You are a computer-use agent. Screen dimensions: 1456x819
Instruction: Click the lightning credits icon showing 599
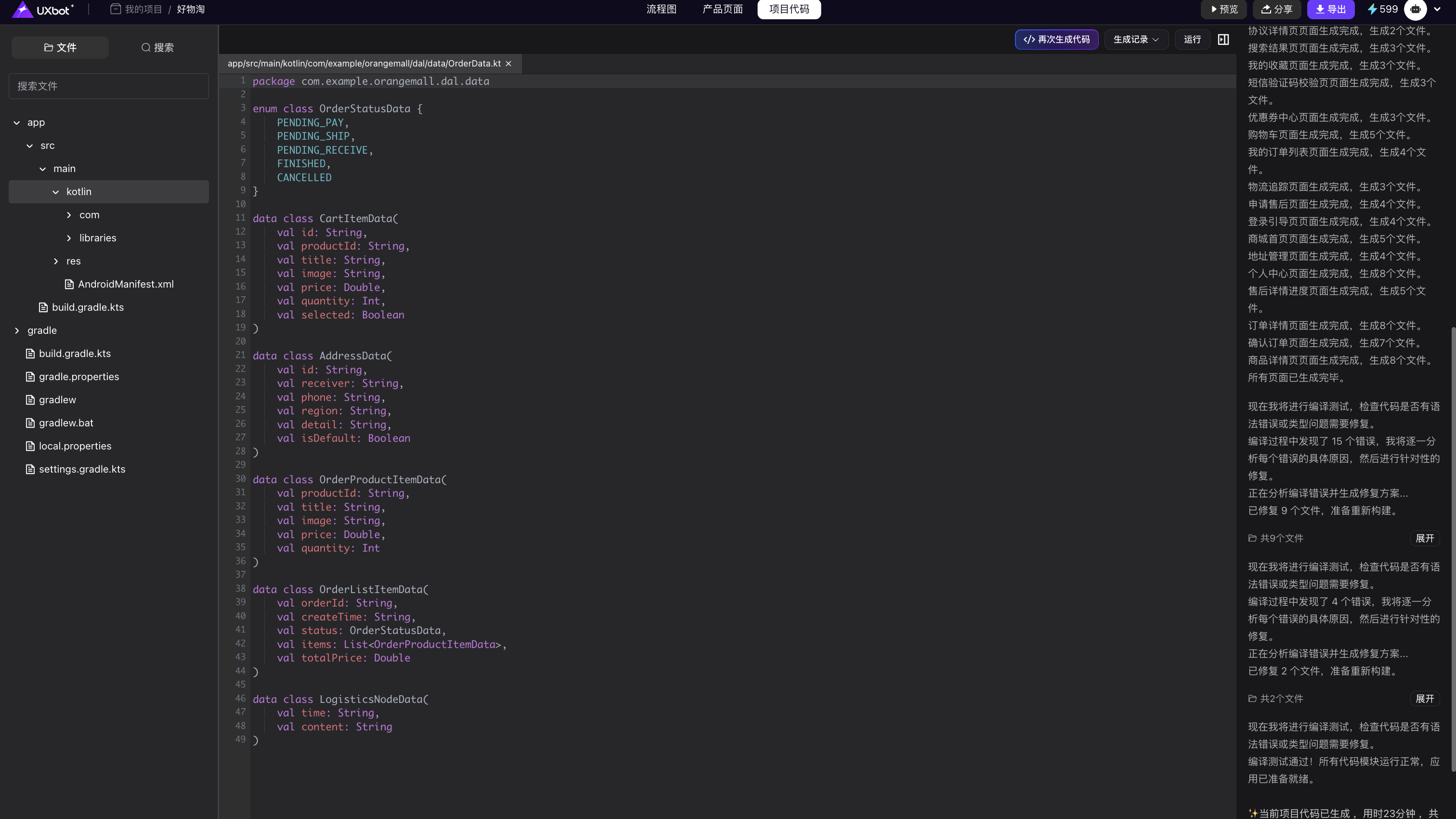click(x=1372, y=10)
